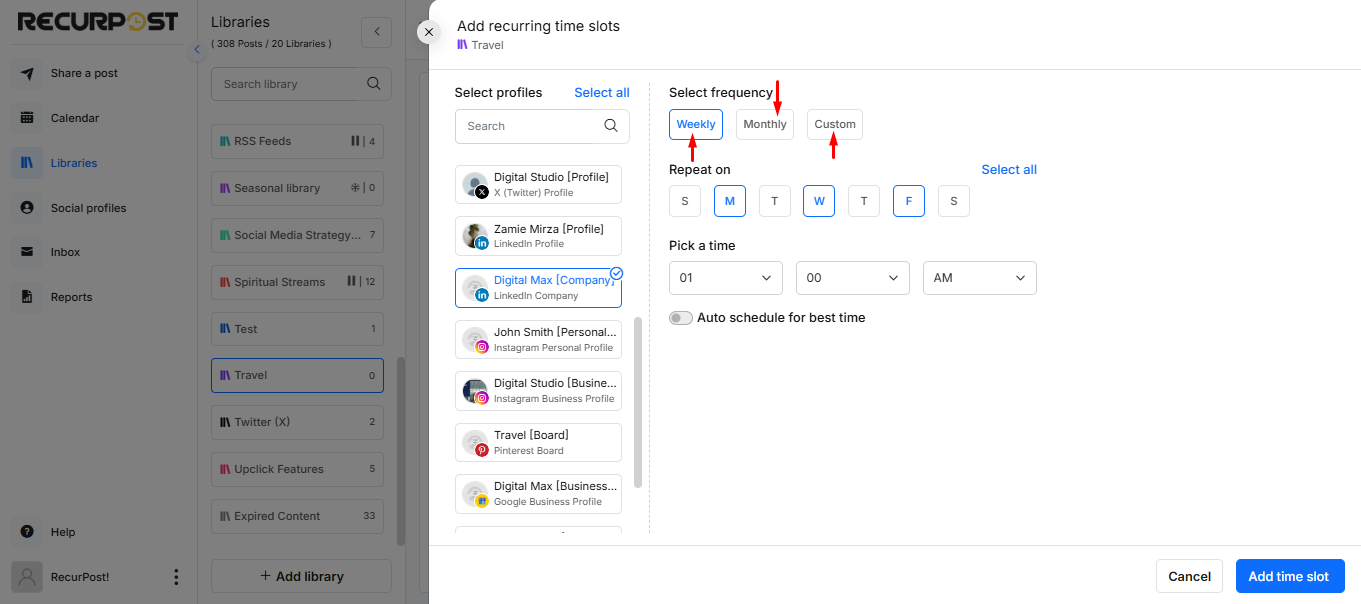This screenshot has height=604, width=1361.
Task: Click the Cancel button
Action: [x=1190, y=576]
